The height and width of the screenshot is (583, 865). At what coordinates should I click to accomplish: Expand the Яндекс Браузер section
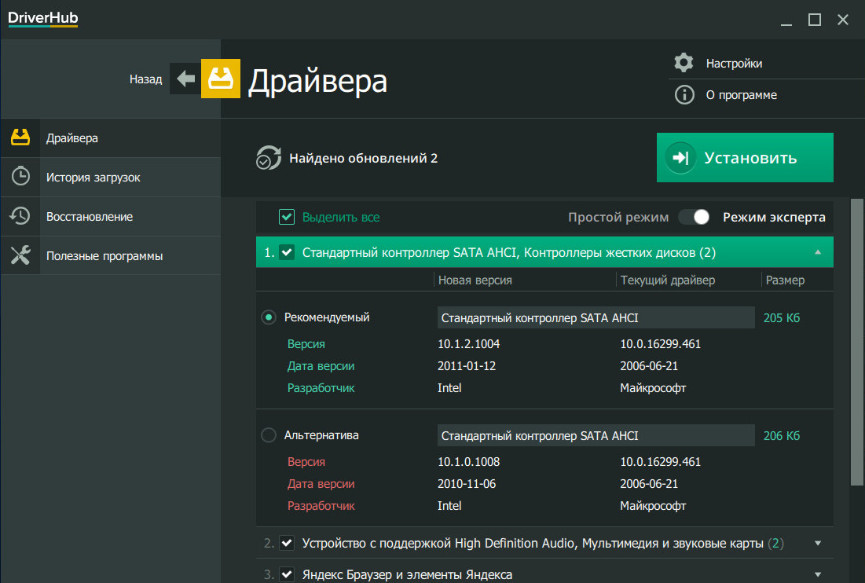(x=818, y=574)
